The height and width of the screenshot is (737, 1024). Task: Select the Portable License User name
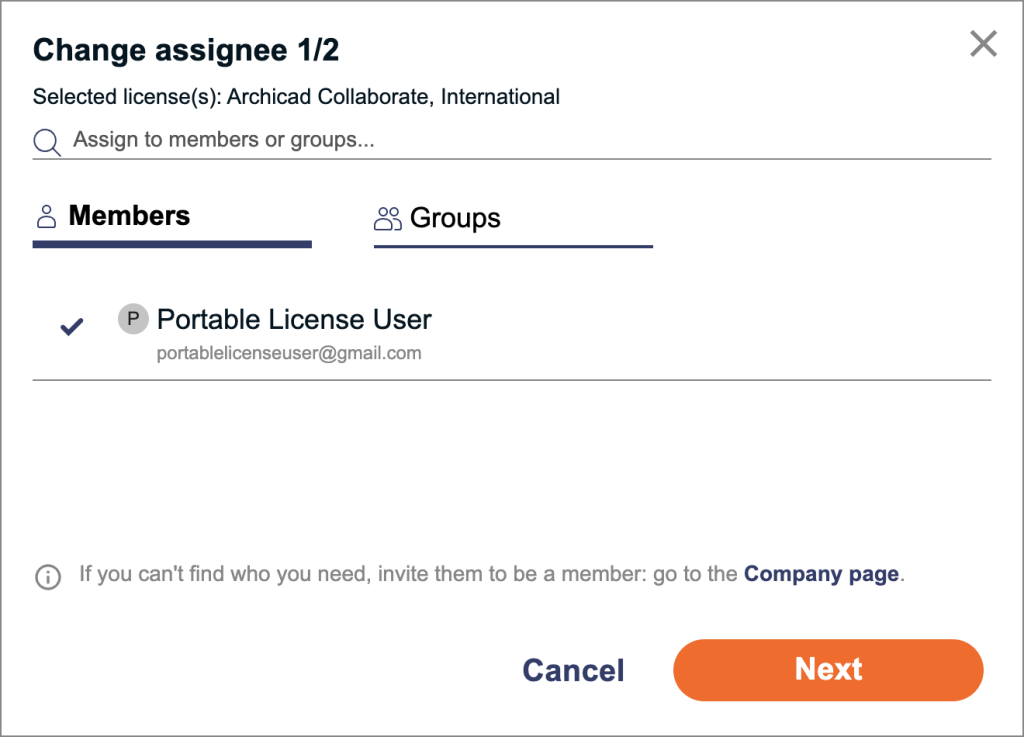click(x=294, y=320)
